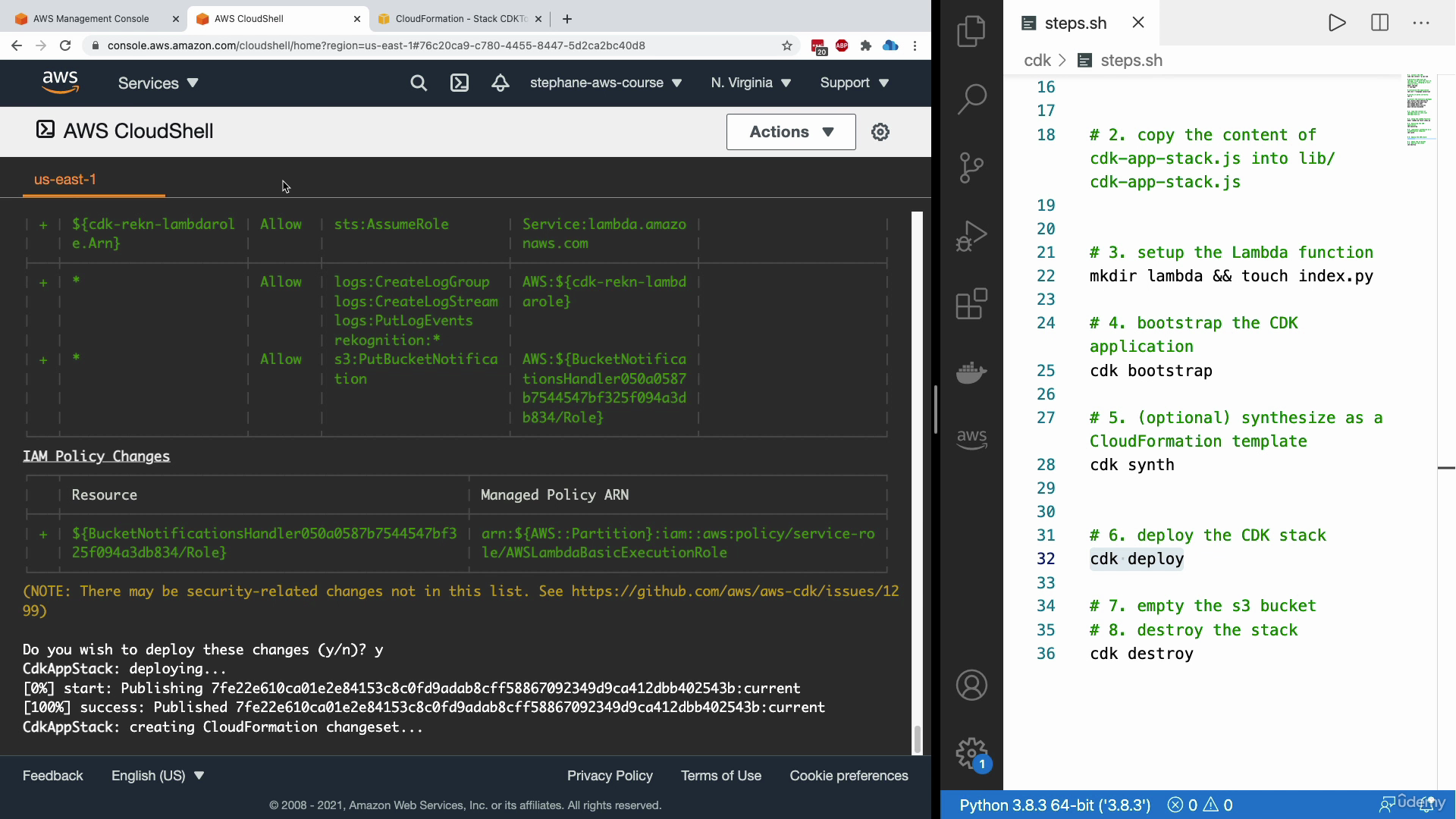This screenshot has width=1456, height=819.
Task: Click status bar errors and warnings count
Action: tap(1200, 805)
